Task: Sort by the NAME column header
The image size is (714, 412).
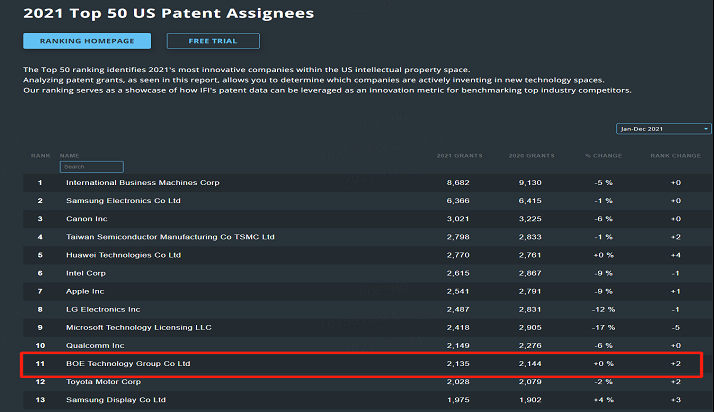Action: pos(69,156)
